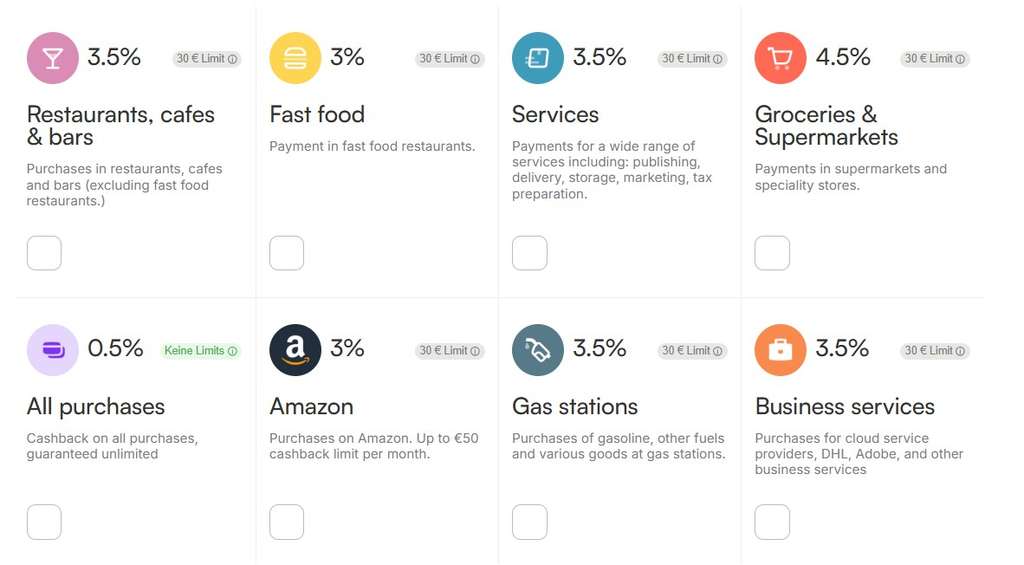Show 30 € Limit info for Fast food
Viewport: 1024px width, 565px height.
[x=449, y=59]
